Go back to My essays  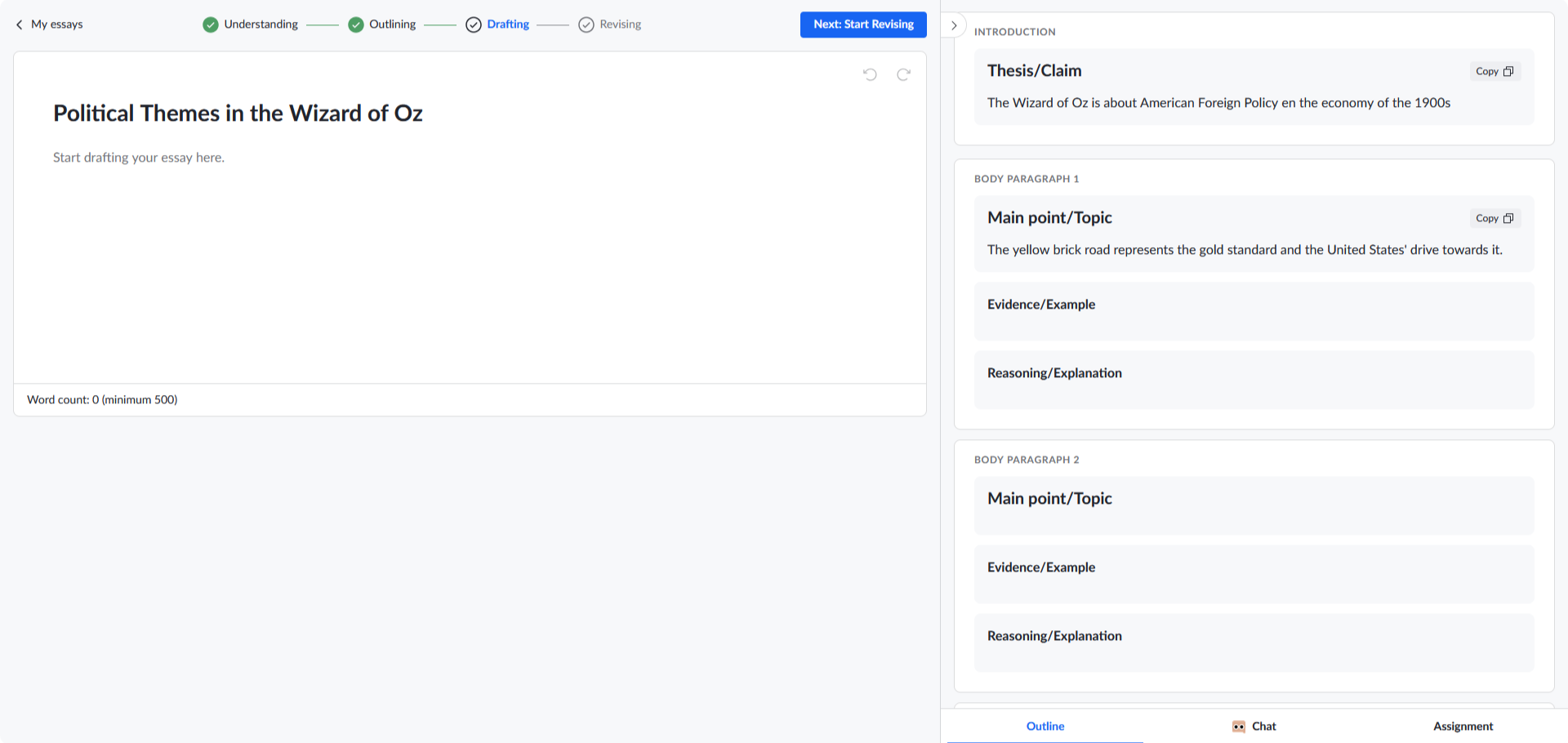point(49,24)
